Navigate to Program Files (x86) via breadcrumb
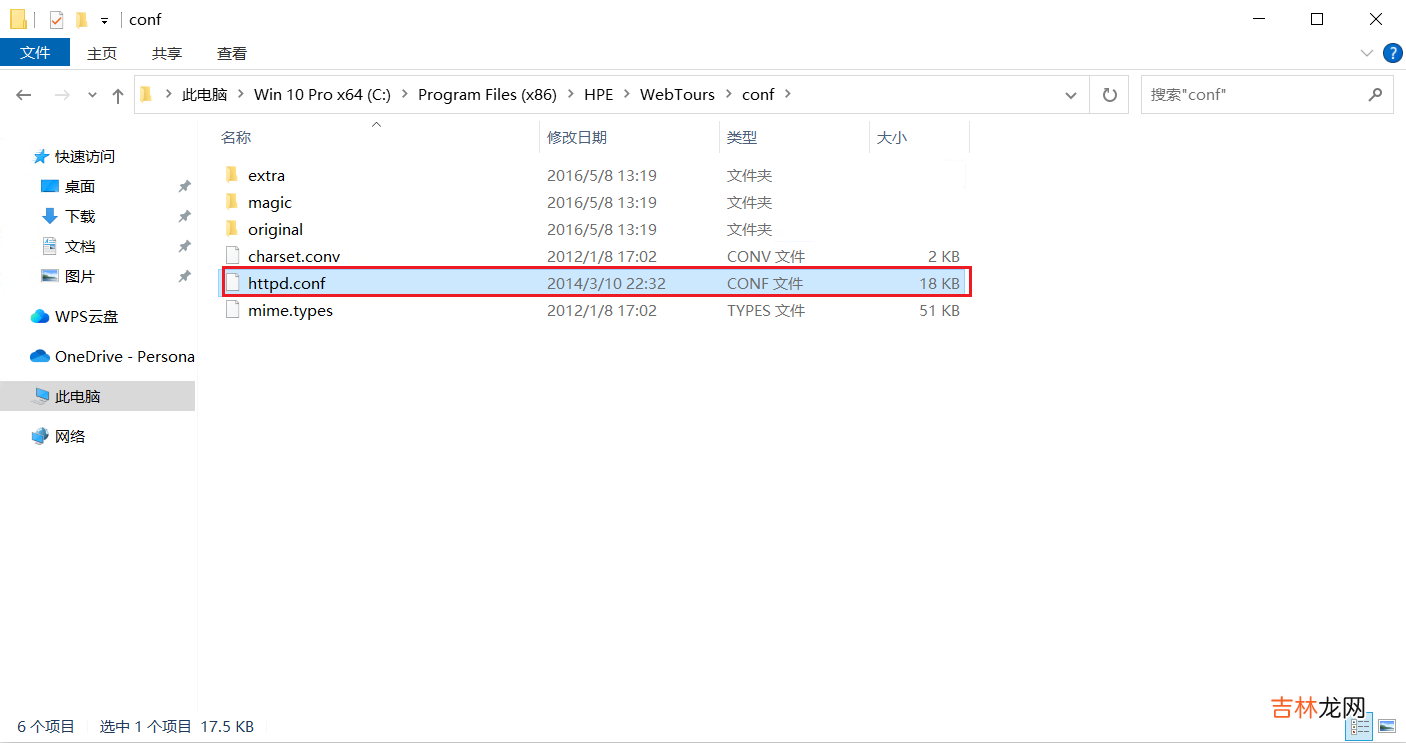The image size is (1406, 743). click(x=487, y=94)
